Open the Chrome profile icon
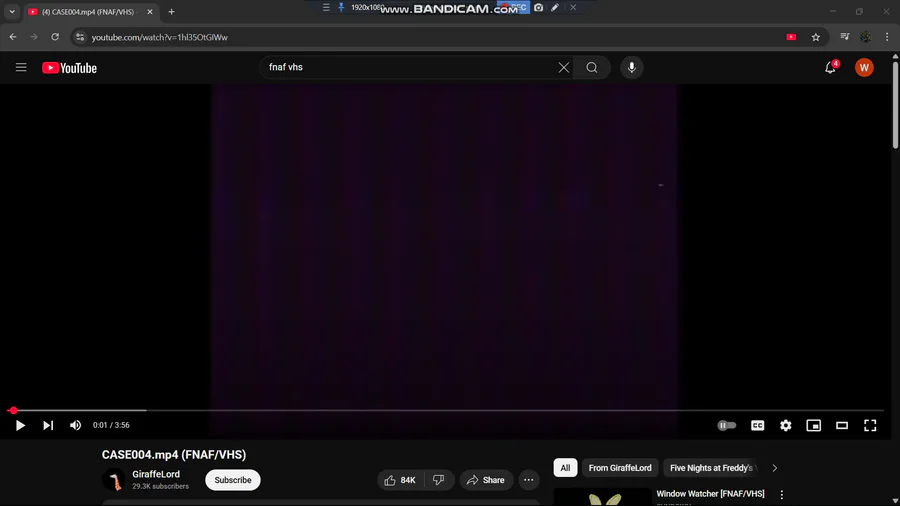This screenshot has height=506, width=900. pos(866,37)
